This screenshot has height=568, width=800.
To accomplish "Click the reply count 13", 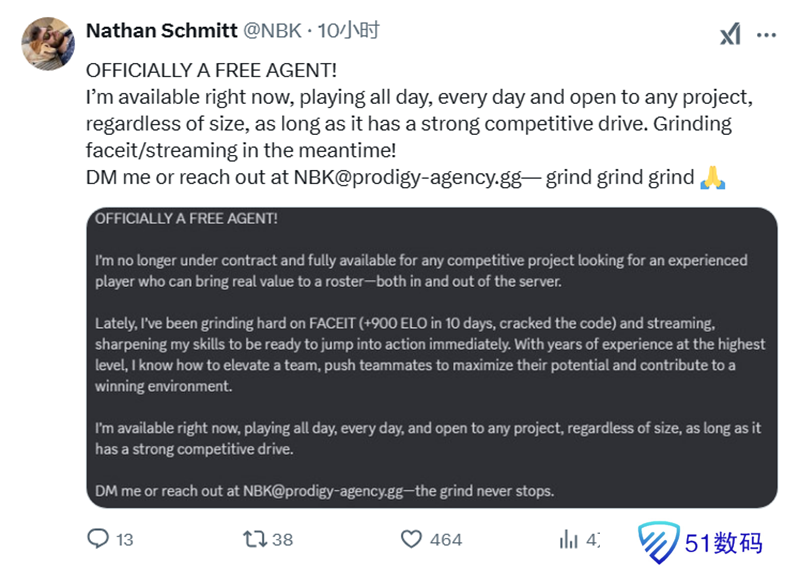I will tap(124, 540).
